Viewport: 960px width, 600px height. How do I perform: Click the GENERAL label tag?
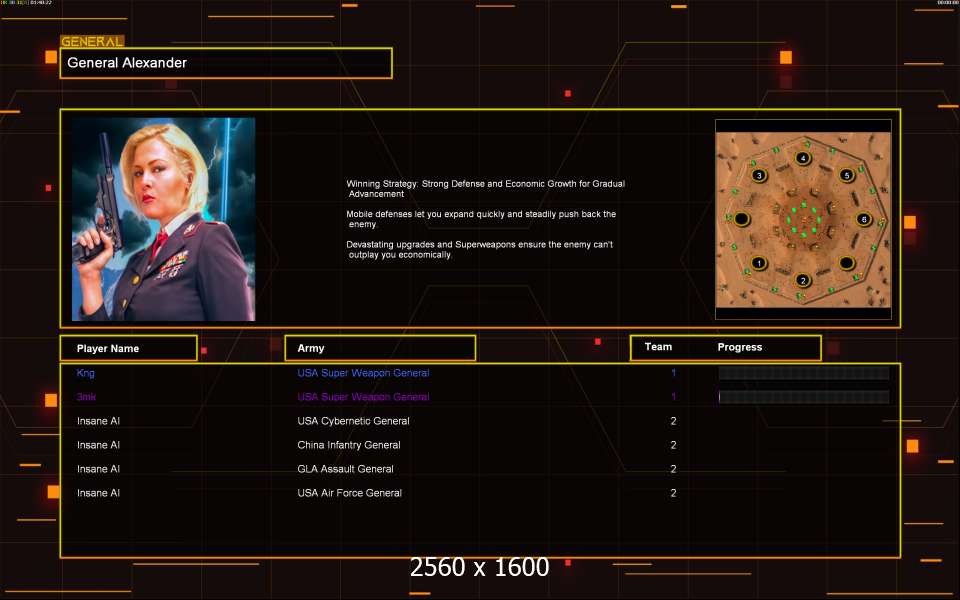click(x=92, y=41)
